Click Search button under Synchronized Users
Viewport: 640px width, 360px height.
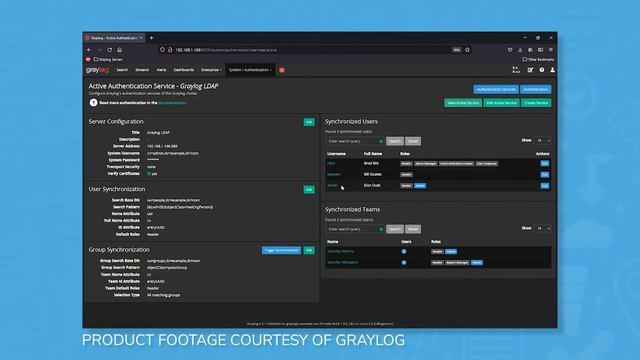pyautogui.click(x=395, y=141)
